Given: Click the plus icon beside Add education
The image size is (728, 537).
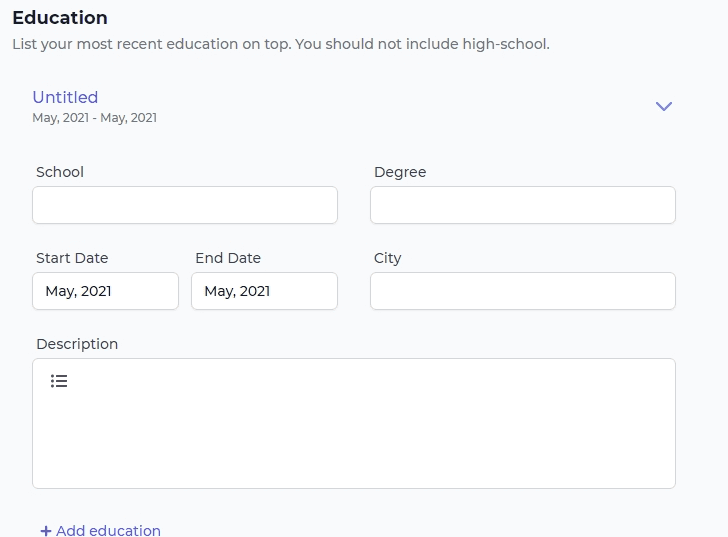Looking at the screenshot, I should tap(46, 531).
